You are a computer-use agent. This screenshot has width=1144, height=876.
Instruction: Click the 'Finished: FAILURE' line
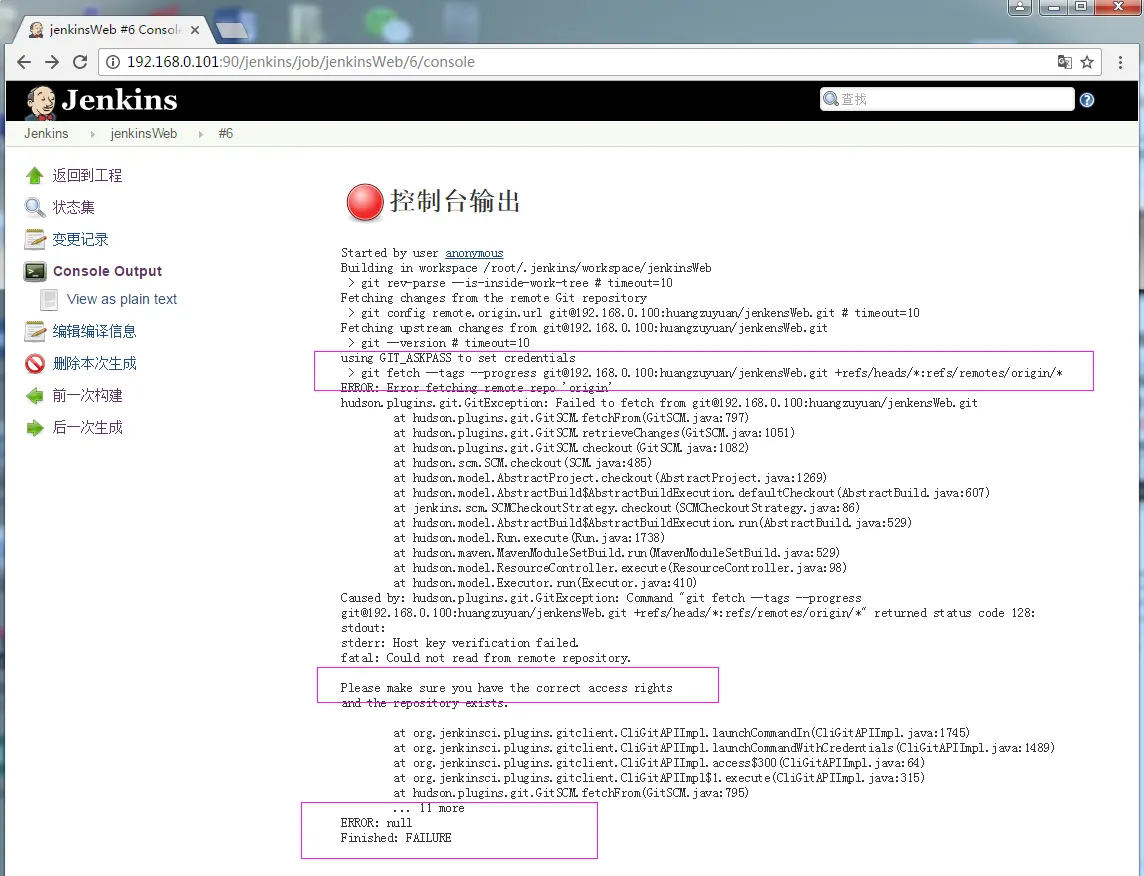[395, 838]
